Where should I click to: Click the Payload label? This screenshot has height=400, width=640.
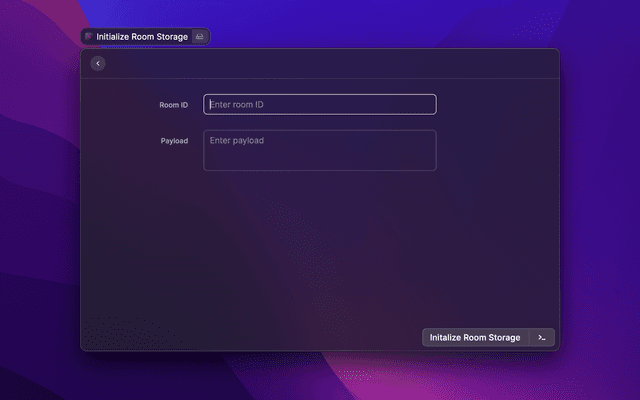(174, 141)
